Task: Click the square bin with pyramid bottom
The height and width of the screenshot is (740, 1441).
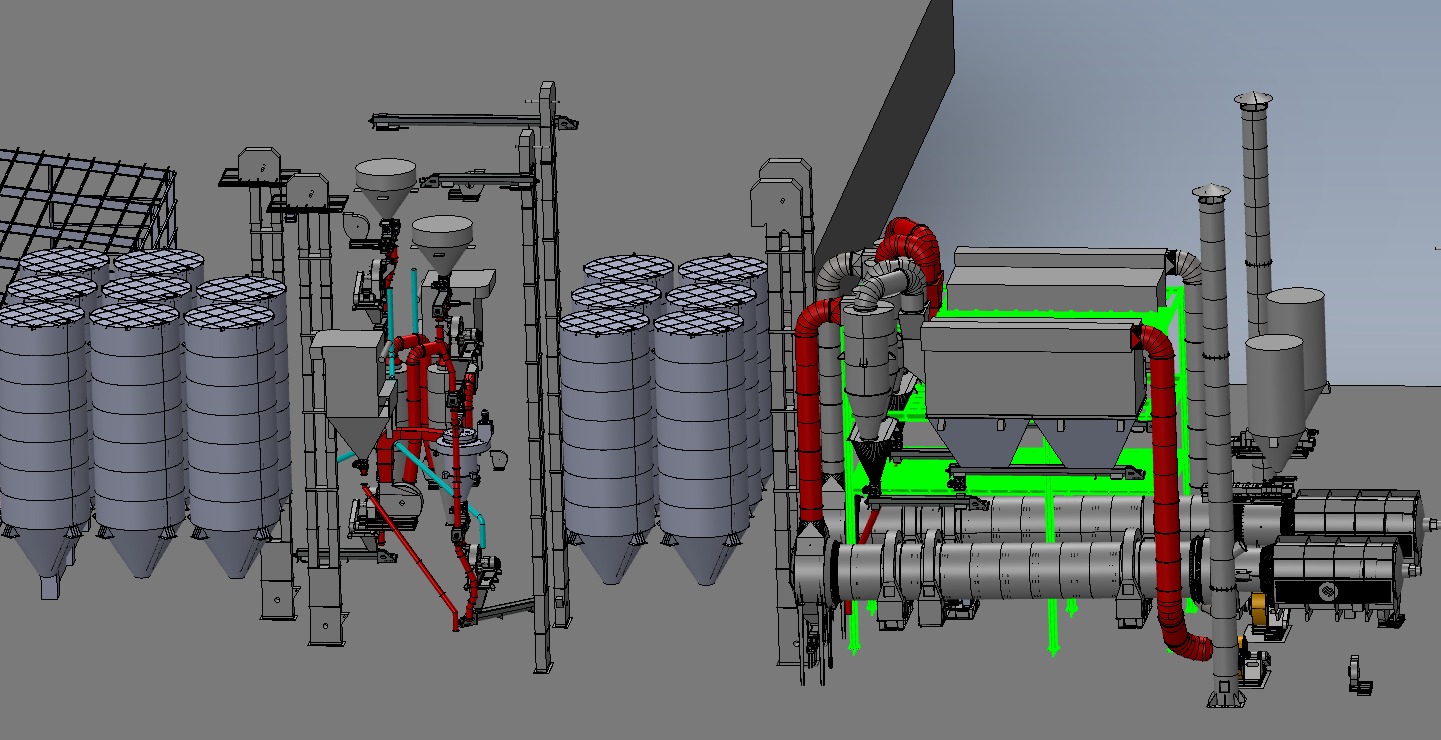Action: [x=348, y=380]
